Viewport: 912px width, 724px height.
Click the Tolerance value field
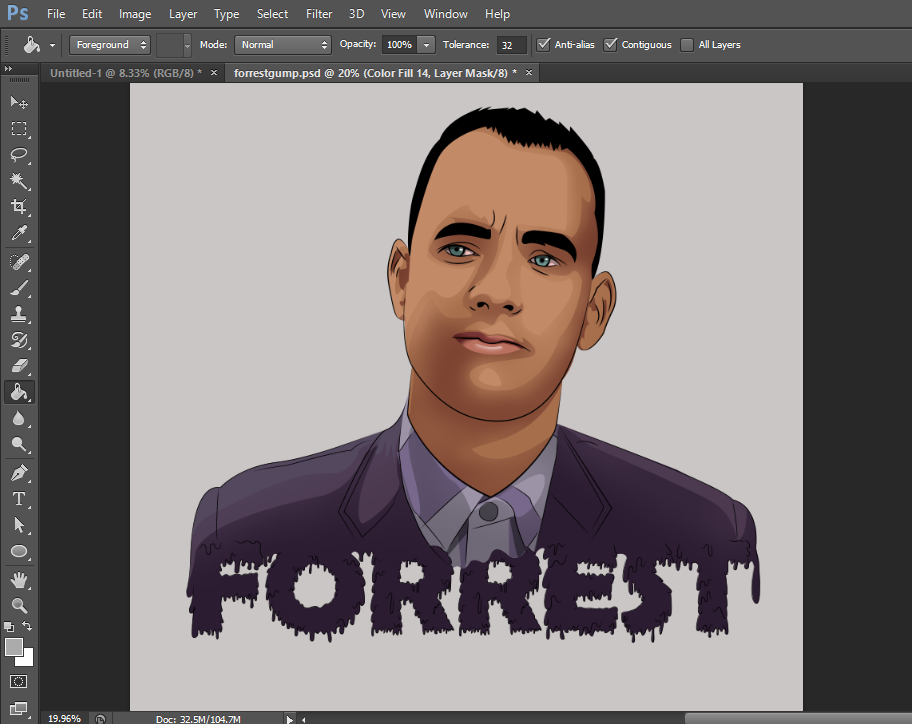point(511,45)
